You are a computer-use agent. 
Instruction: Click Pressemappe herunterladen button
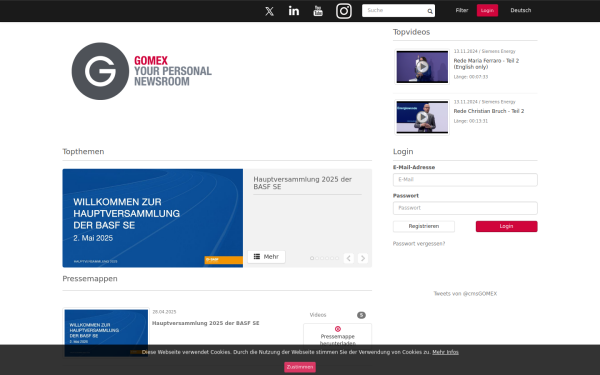[337, 336]
